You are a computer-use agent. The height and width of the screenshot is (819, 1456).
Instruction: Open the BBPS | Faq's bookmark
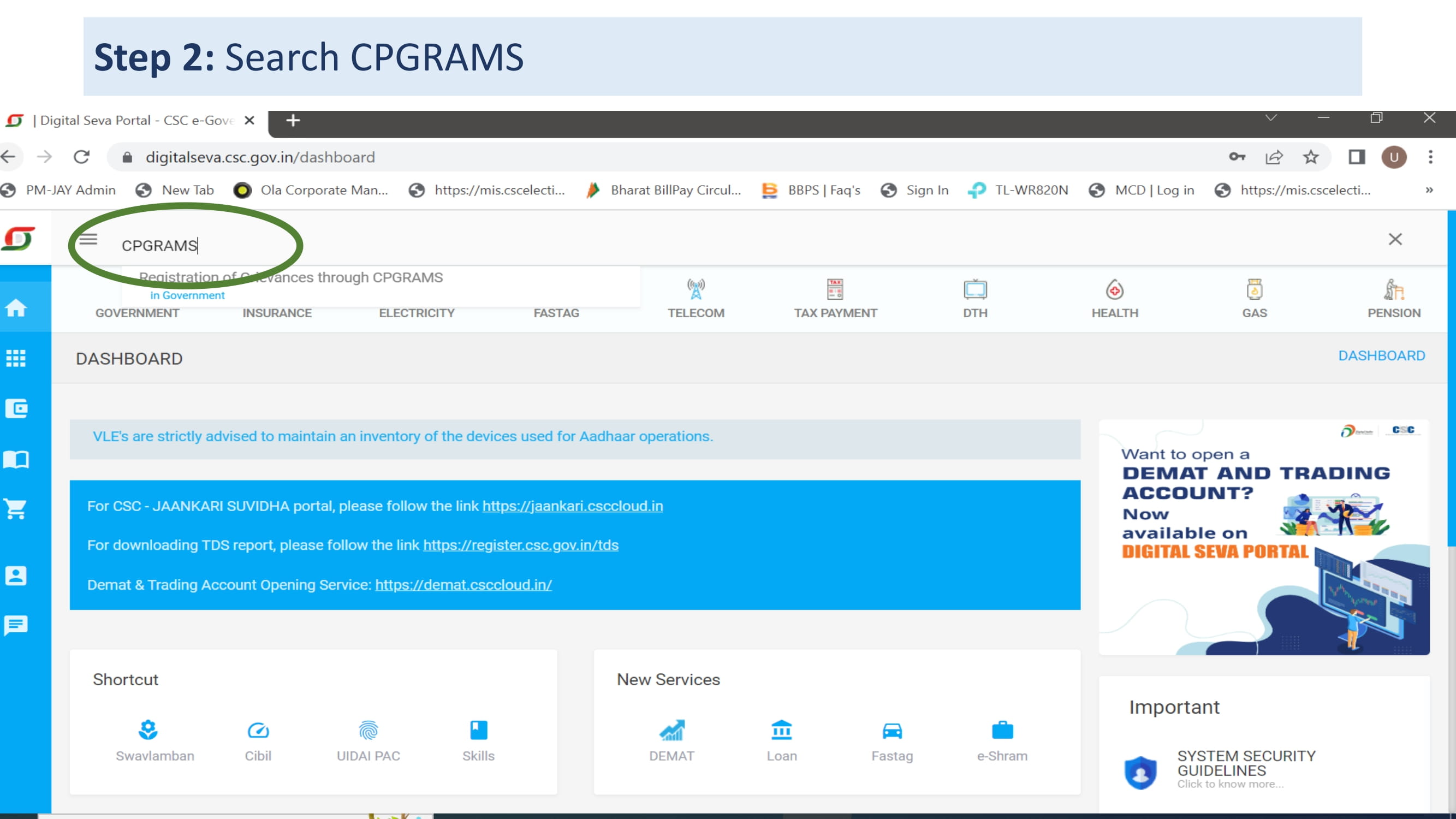coord(812,190)
